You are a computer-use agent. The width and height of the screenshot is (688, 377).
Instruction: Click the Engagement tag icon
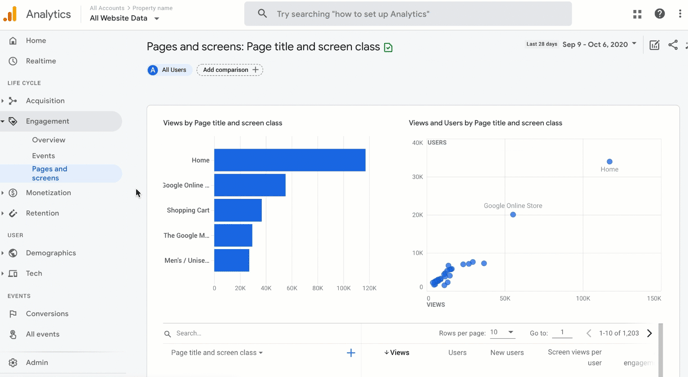13,121
